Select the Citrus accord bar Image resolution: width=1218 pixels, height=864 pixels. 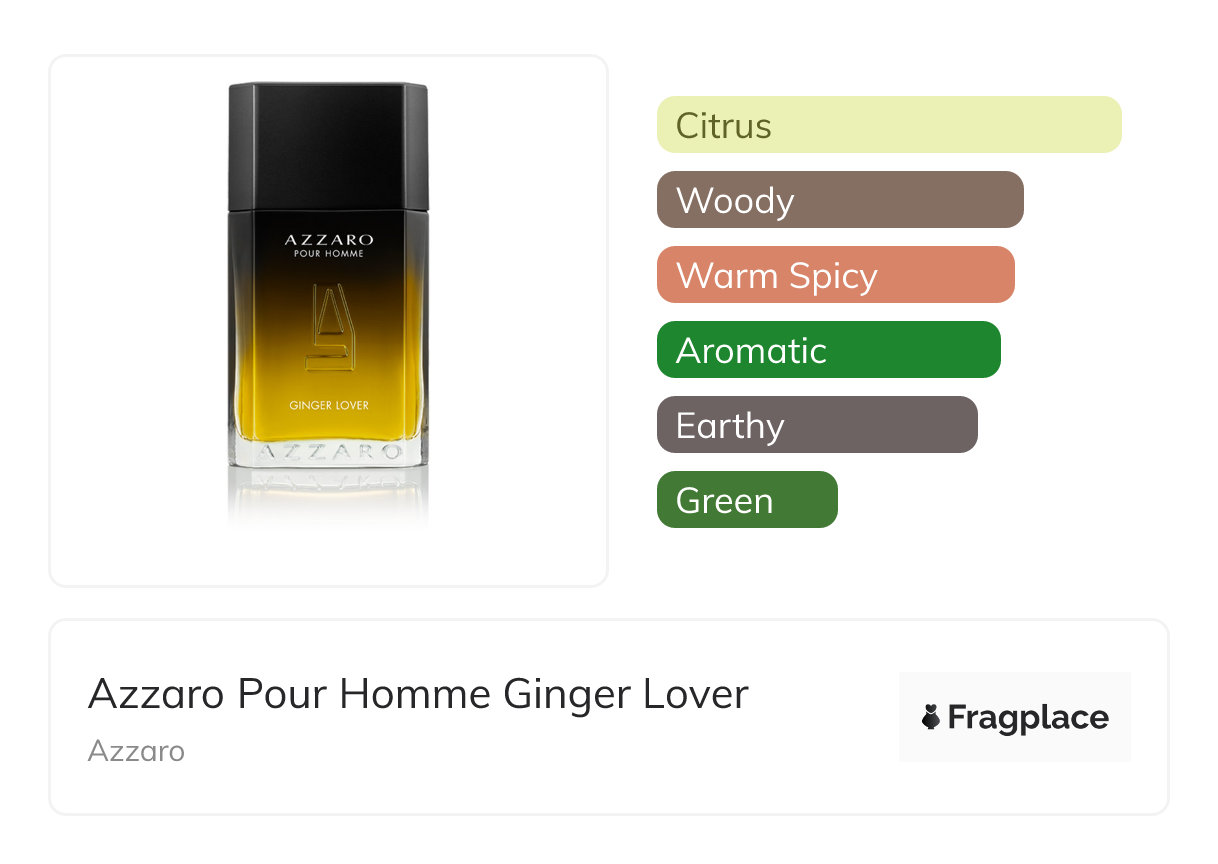889,125
